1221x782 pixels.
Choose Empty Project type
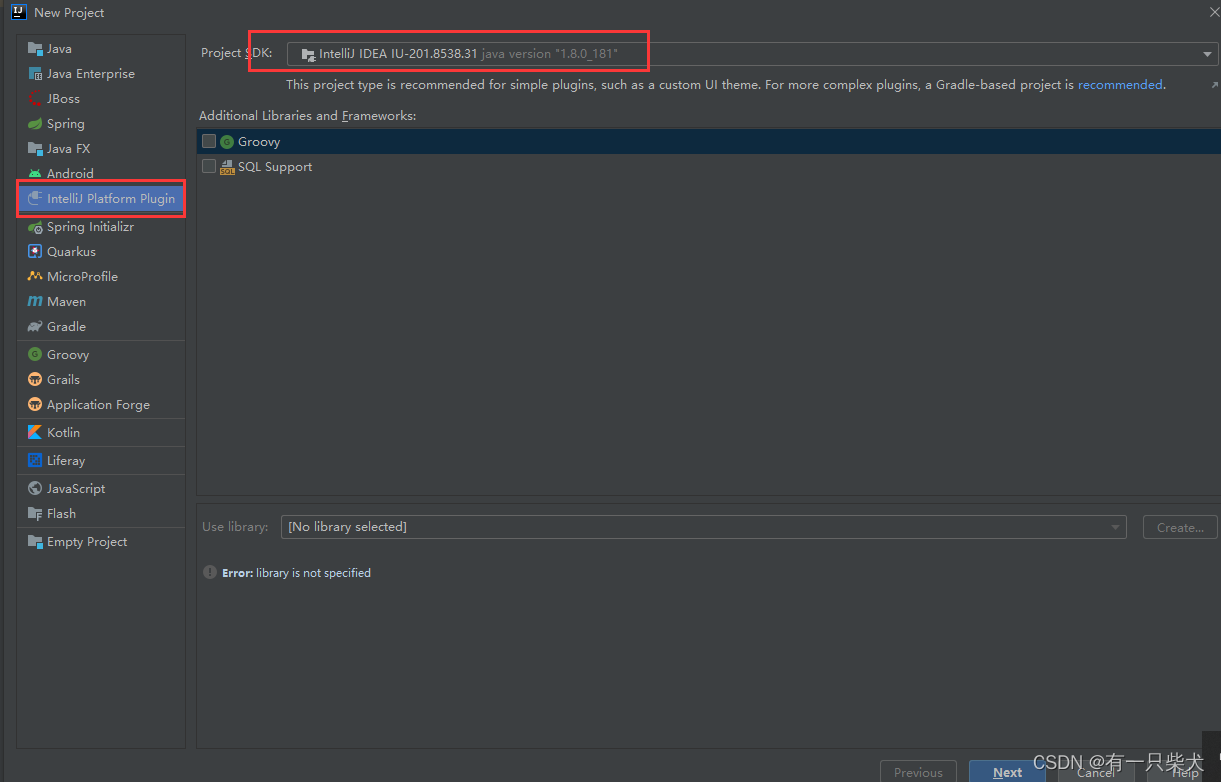click(x=101, y=541)
